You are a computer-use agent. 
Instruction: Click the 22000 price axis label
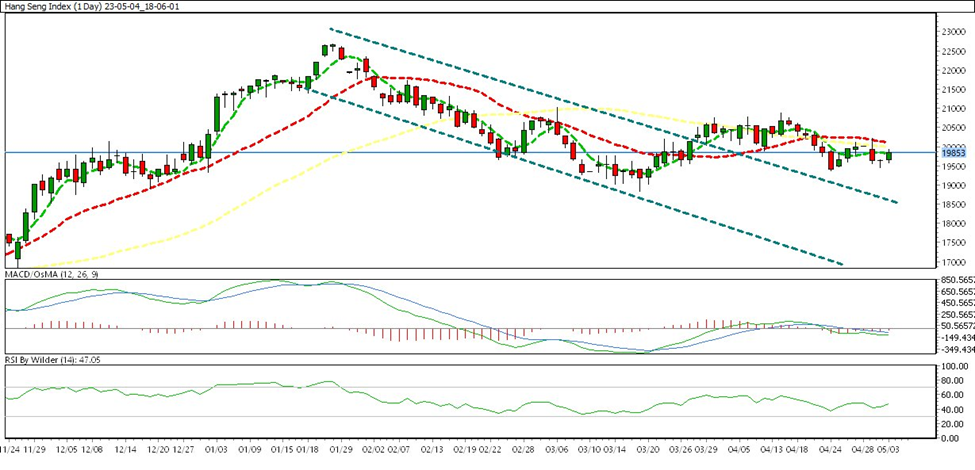click(954, 70)
